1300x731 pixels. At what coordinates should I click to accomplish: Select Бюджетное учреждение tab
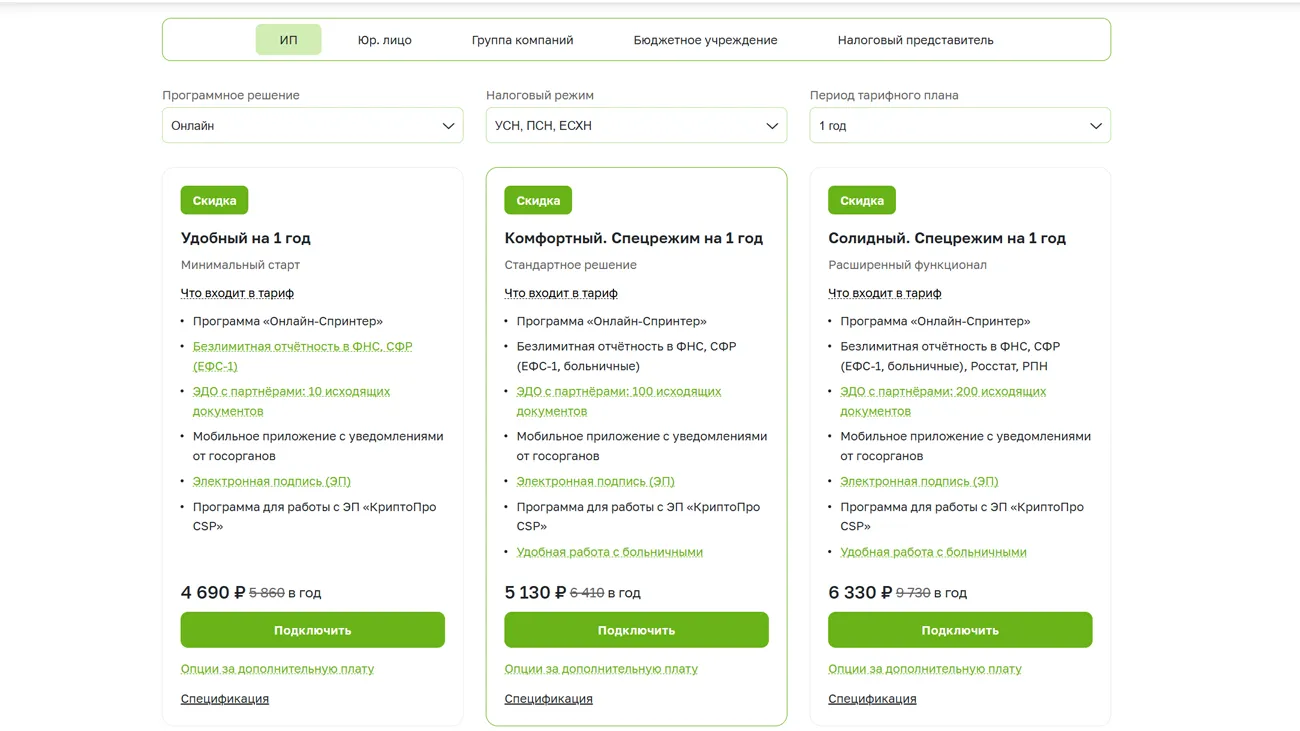point(705,40)
